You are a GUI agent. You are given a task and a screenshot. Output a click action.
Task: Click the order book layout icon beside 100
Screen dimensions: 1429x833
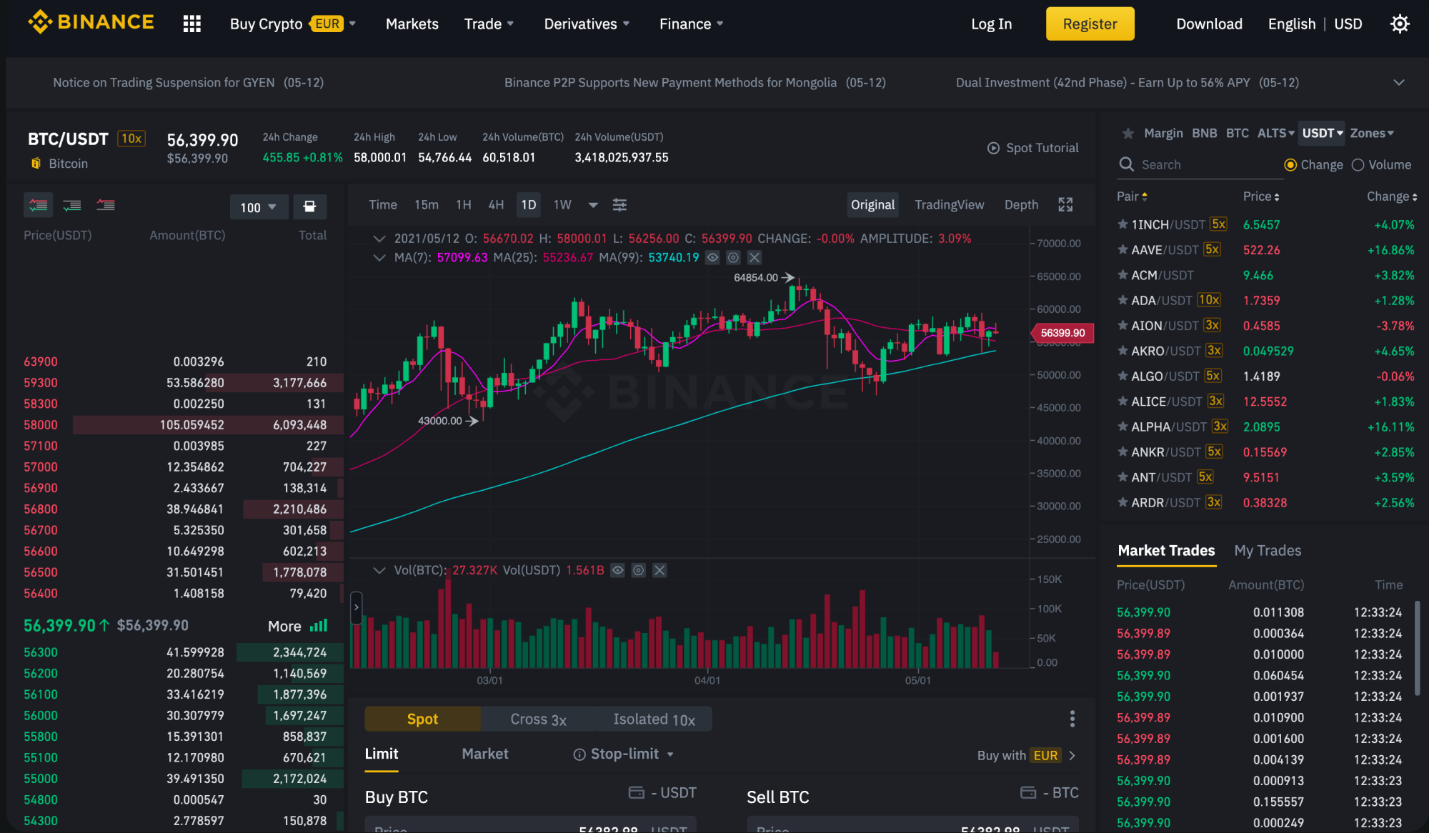(310, 207)
